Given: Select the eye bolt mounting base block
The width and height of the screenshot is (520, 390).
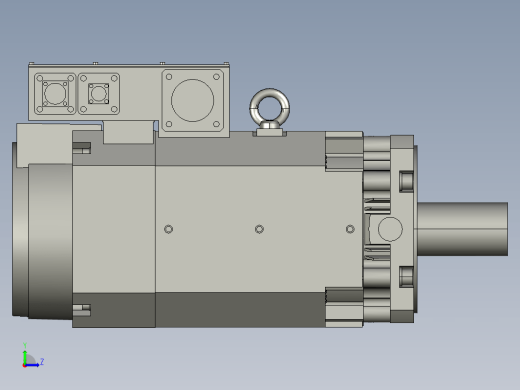Looking at the screenshot, I should [x=269, y=133].
